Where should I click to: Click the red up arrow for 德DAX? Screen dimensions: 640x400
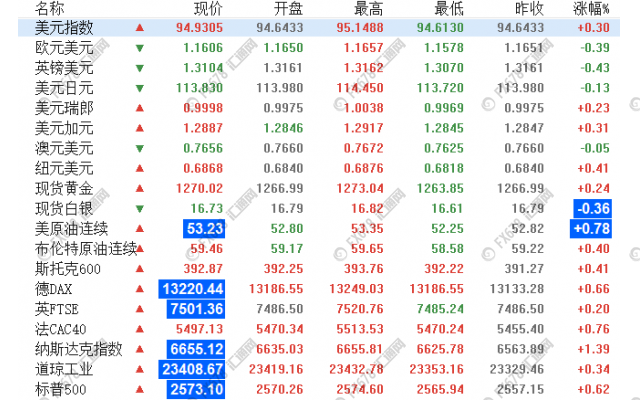click(x=140, y=289)
